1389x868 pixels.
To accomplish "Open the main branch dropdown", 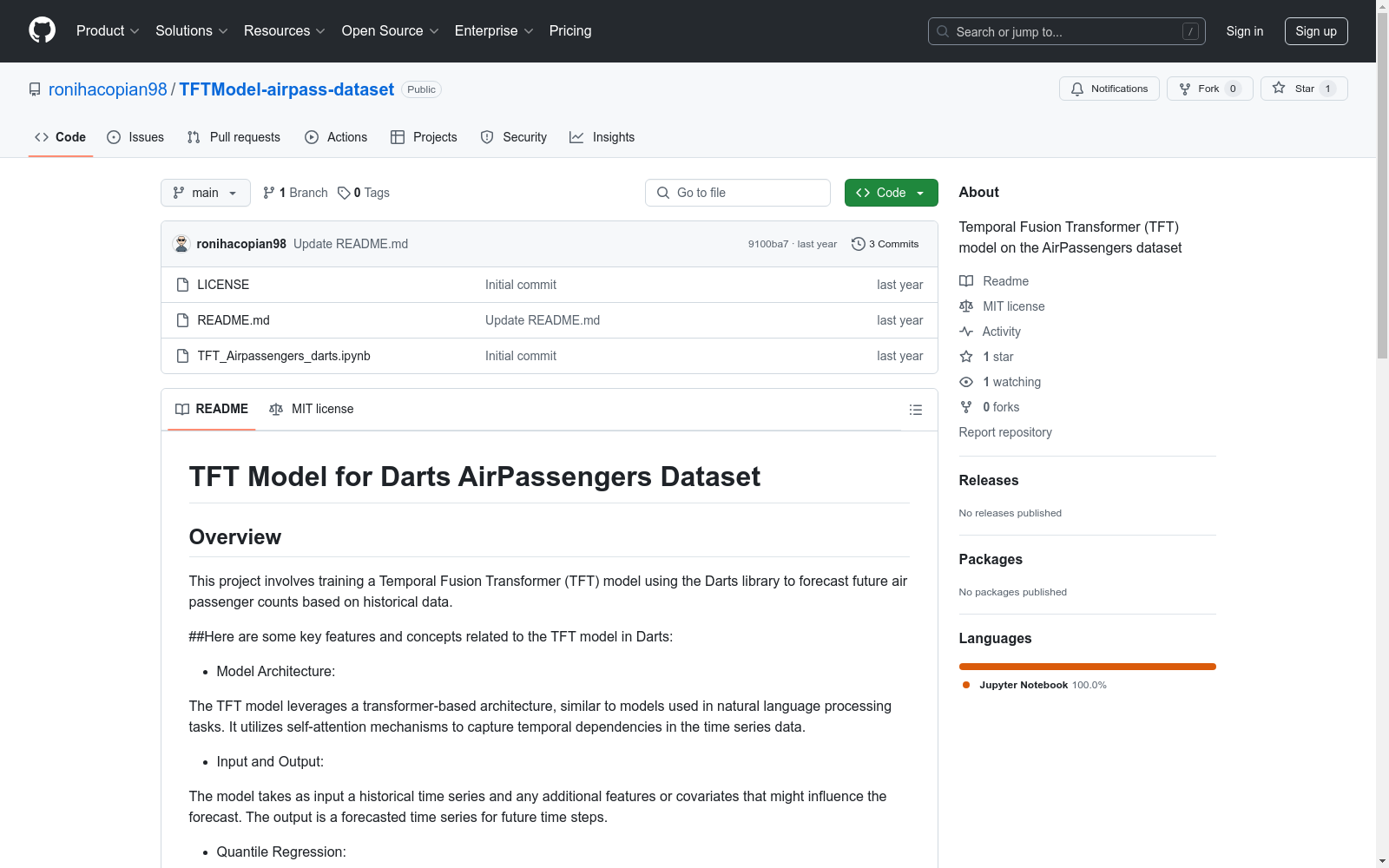I will [206, 193].
